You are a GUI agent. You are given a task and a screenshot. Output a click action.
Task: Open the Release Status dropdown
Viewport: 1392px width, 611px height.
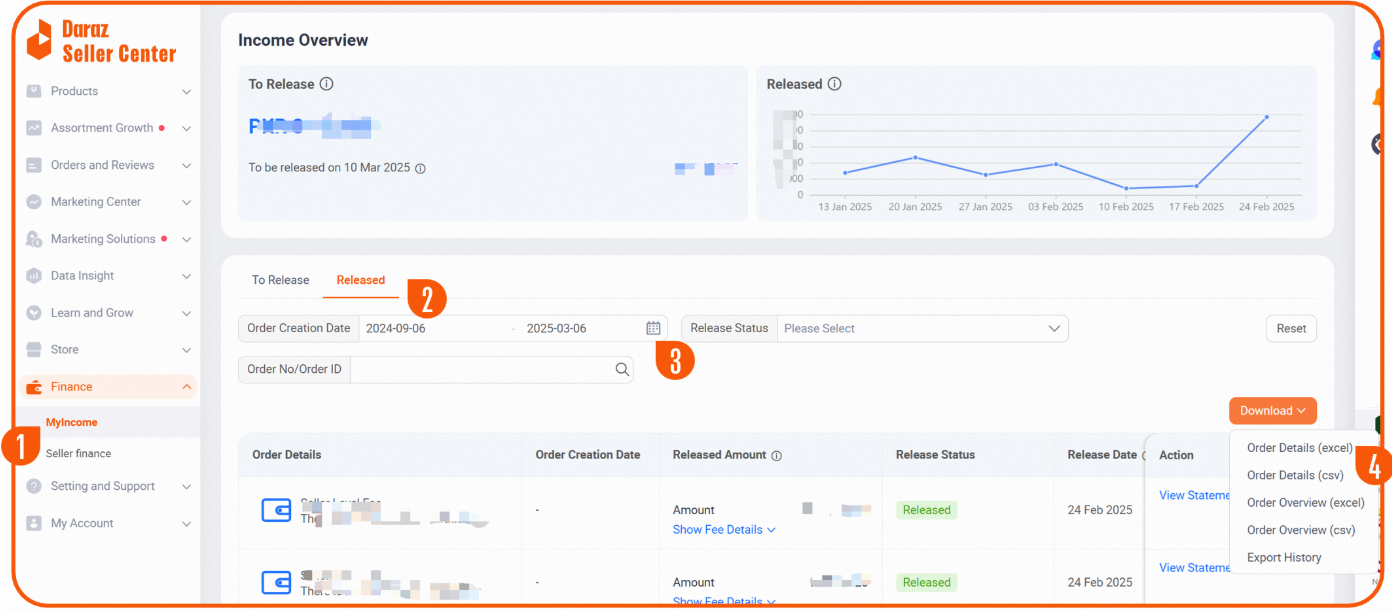coord(920,329)
